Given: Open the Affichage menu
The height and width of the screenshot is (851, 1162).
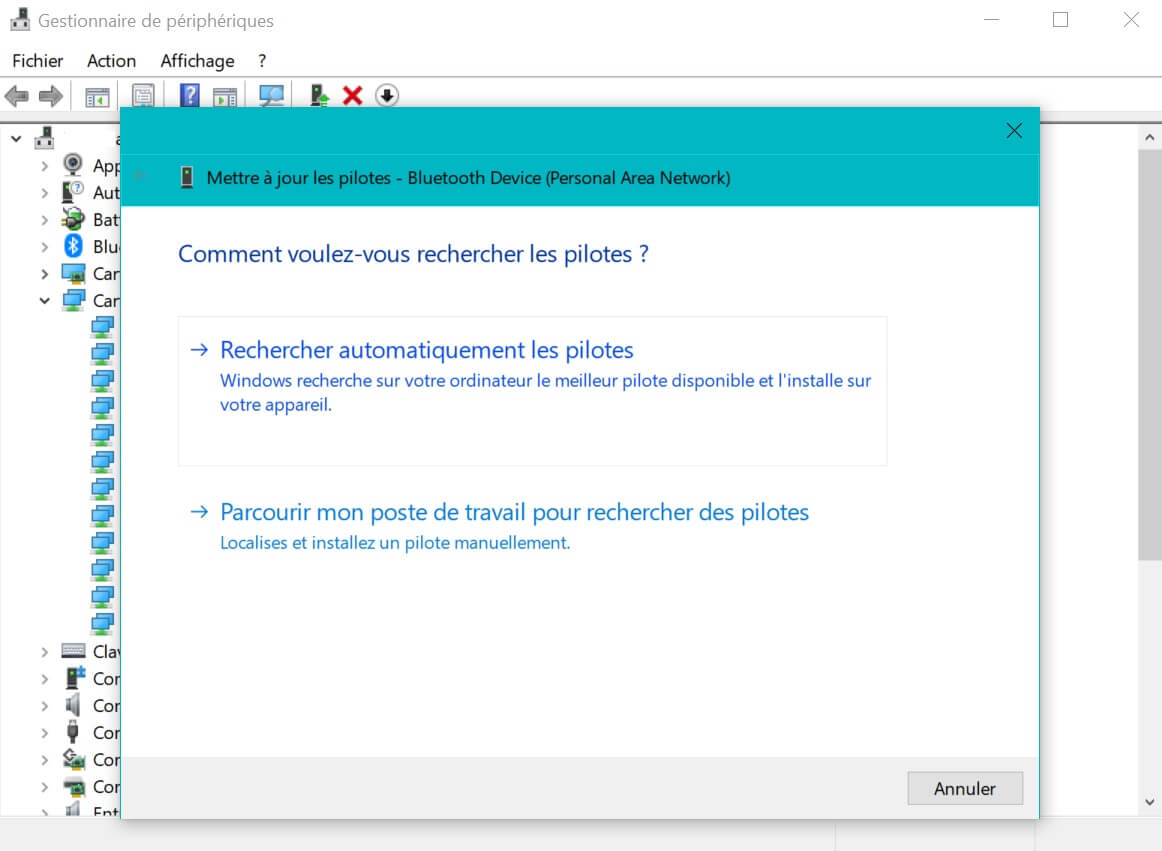Looking at the screenshot, I should pos(198,61).
